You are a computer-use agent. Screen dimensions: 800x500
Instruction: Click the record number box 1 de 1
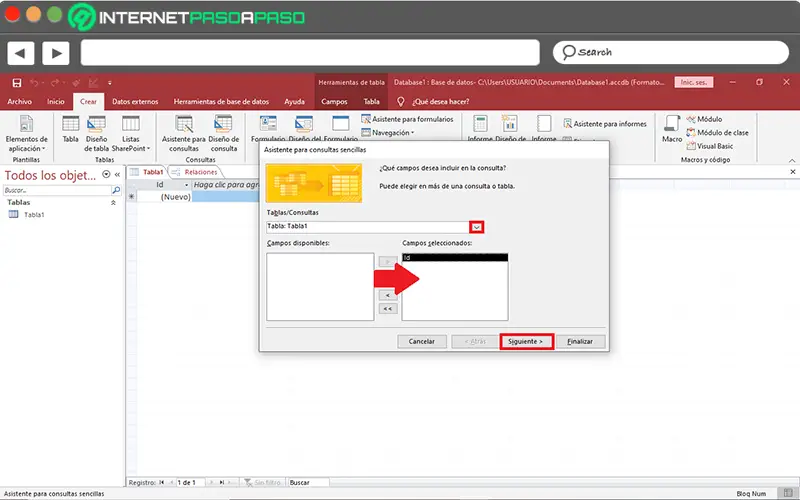[190, 482]
